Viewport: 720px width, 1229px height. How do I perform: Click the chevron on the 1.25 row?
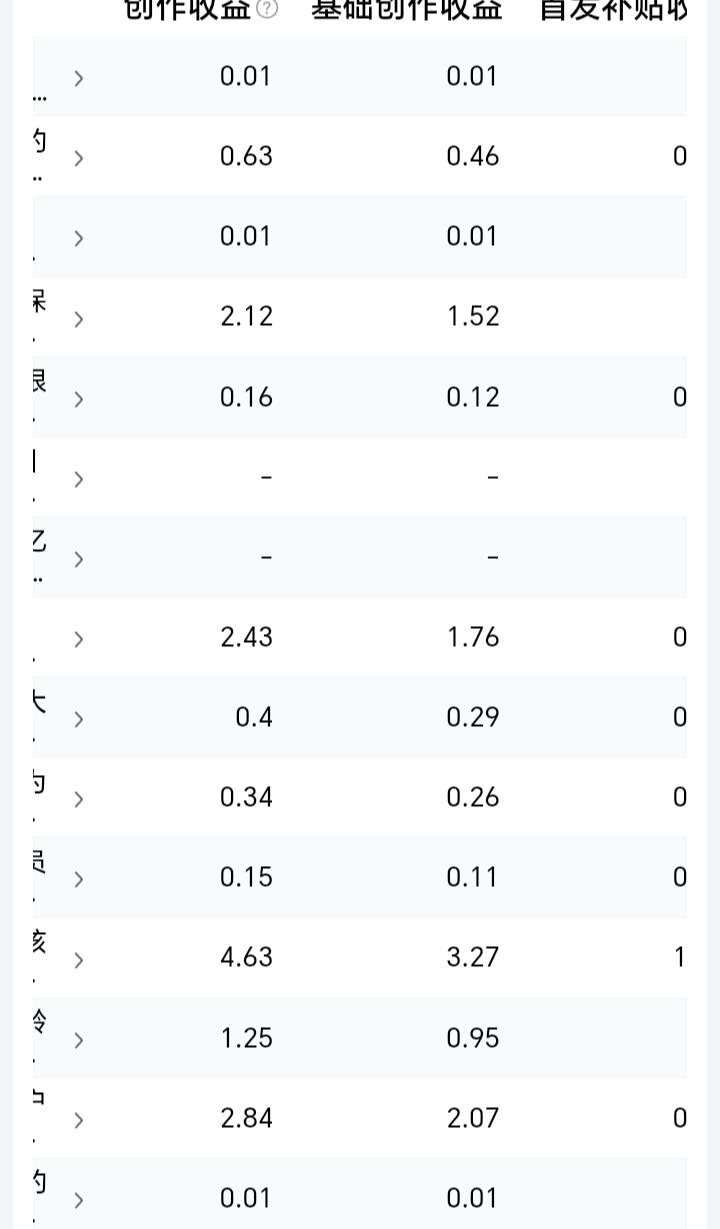(x=79, y=1040)
